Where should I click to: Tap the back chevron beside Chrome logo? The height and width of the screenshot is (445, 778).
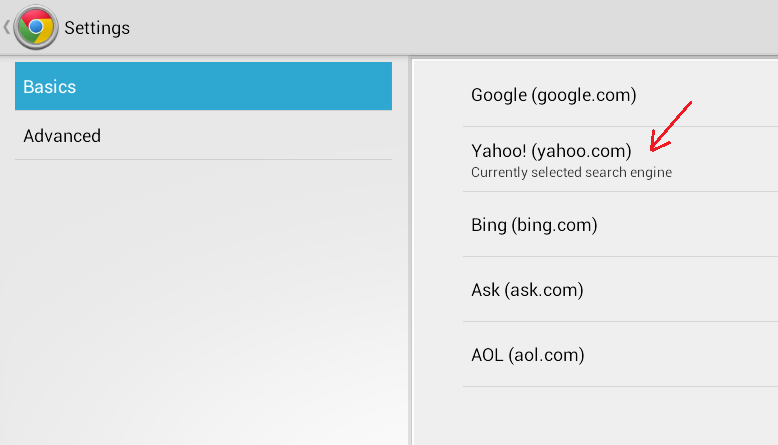pyautogui.click(x=6, y=27)
